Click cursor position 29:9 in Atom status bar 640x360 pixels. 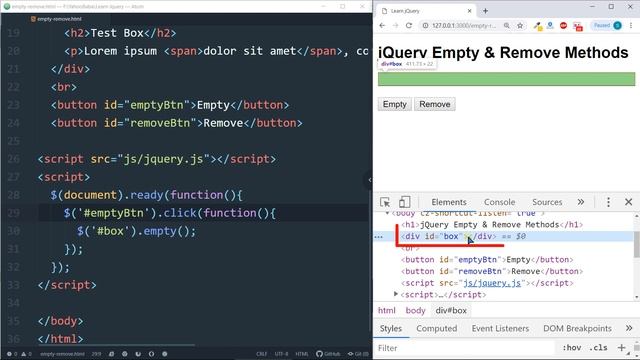pyautogui.click(x=96, y=354)
